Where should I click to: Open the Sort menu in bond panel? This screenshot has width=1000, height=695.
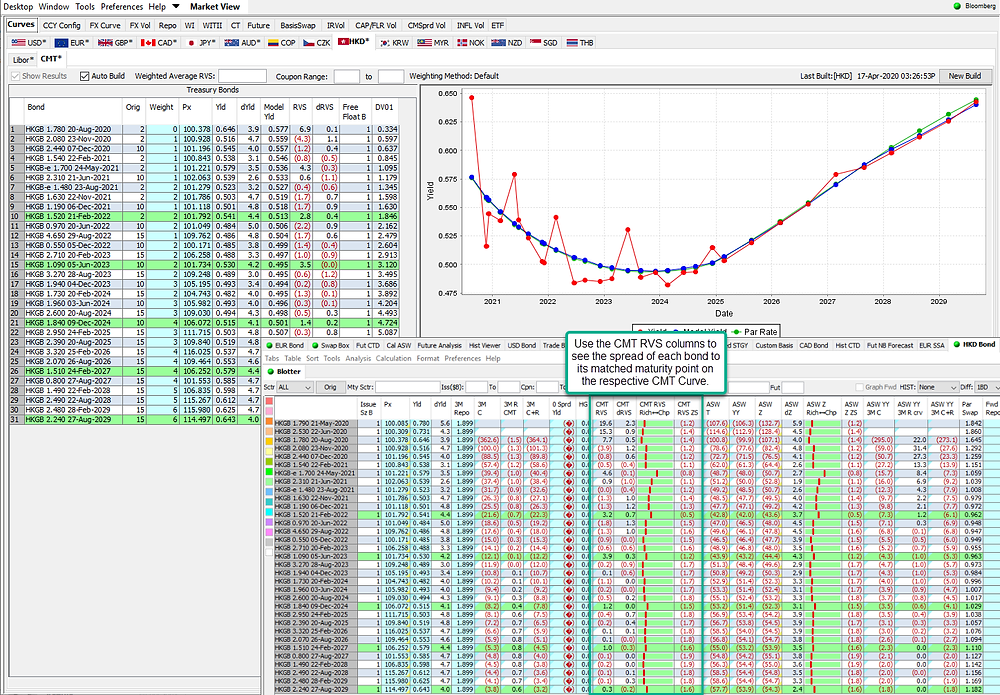tap(312, 358)
